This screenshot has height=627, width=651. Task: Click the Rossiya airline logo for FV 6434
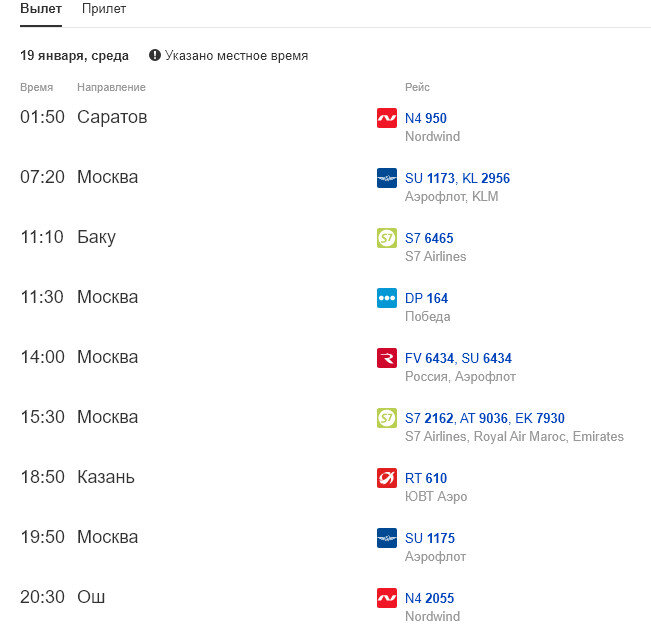tap(386, 358)
